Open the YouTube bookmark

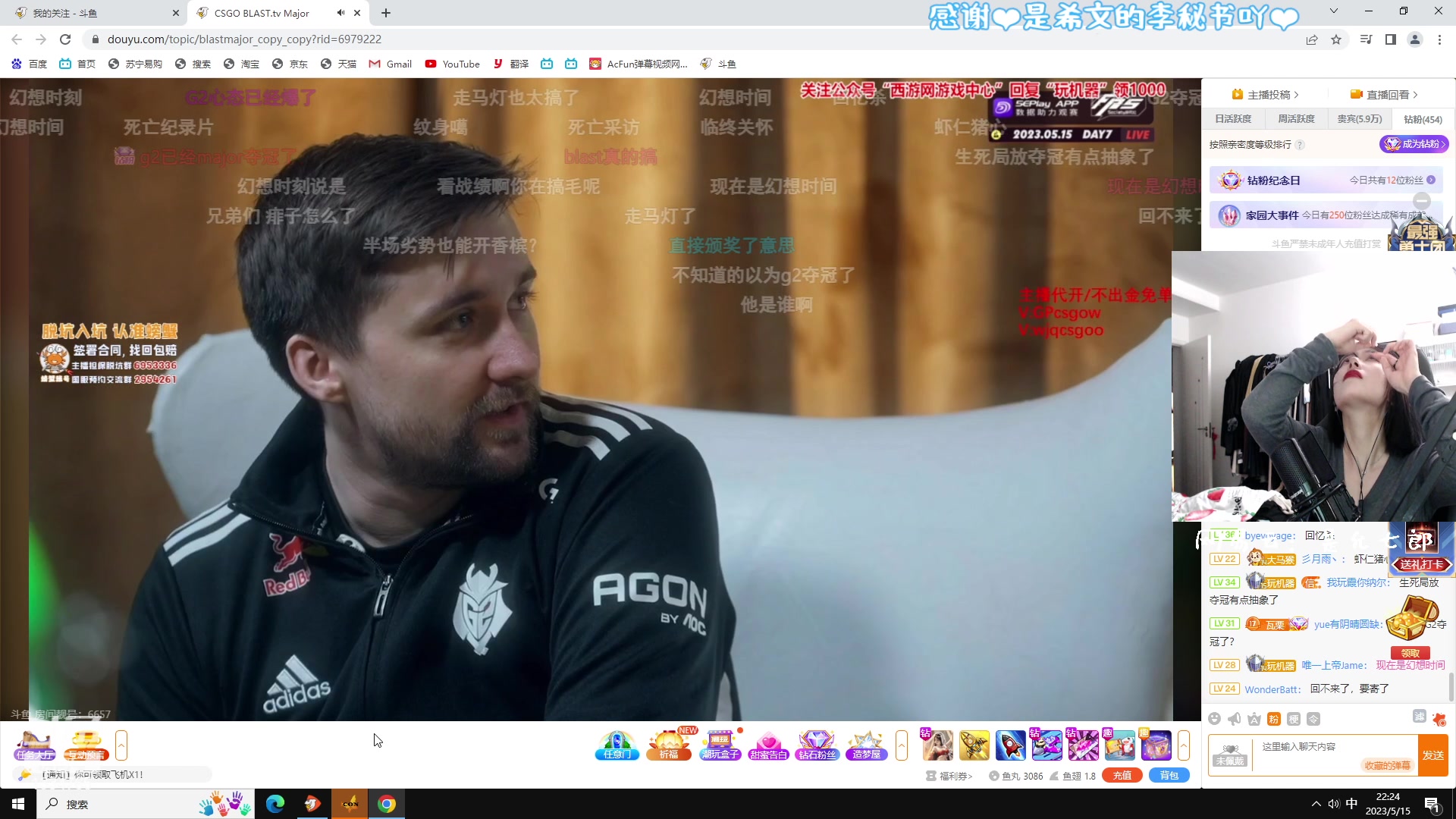pos(453,64)
